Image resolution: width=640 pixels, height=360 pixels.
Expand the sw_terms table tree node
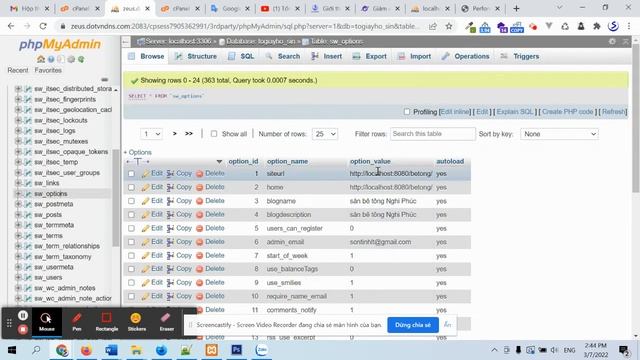(18, 236)
